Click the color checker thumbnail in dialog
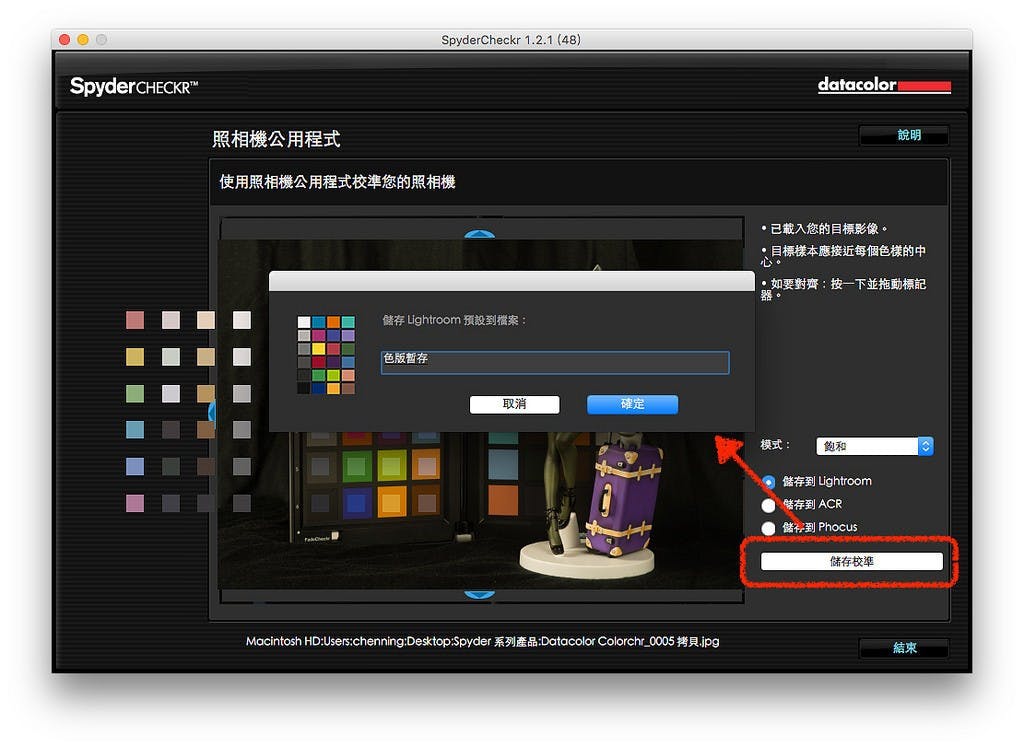The image size is (1024, 747). (326, 355)
